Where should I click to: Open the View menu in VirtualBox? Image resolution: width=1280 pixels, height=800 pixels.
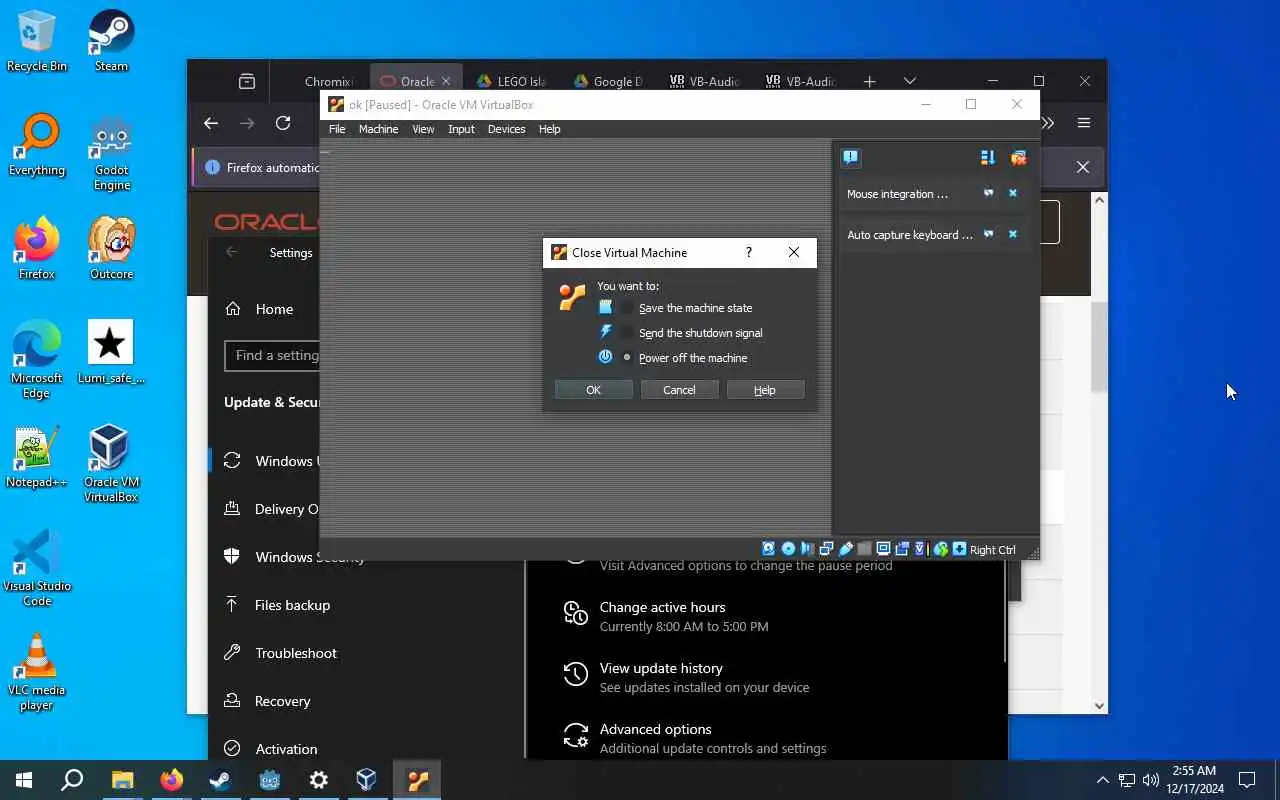[x=423, y=129]
